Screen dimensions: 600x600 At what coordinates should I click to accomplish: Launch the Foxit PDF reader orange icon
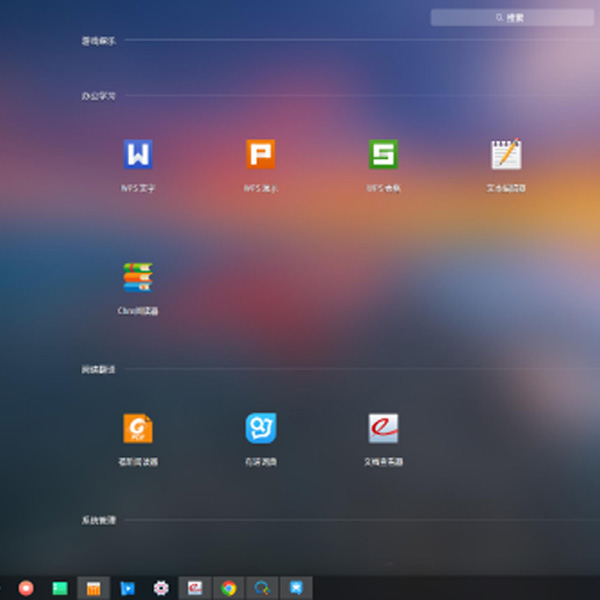[x=138, y=428]
